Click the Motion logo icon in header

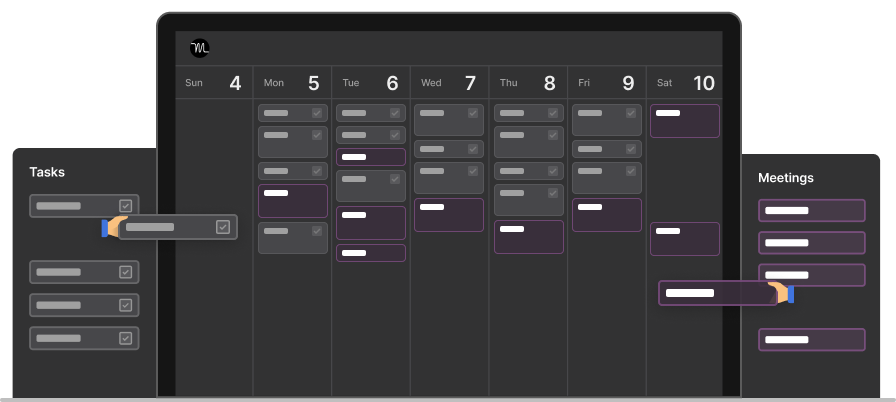pos(200,48)
